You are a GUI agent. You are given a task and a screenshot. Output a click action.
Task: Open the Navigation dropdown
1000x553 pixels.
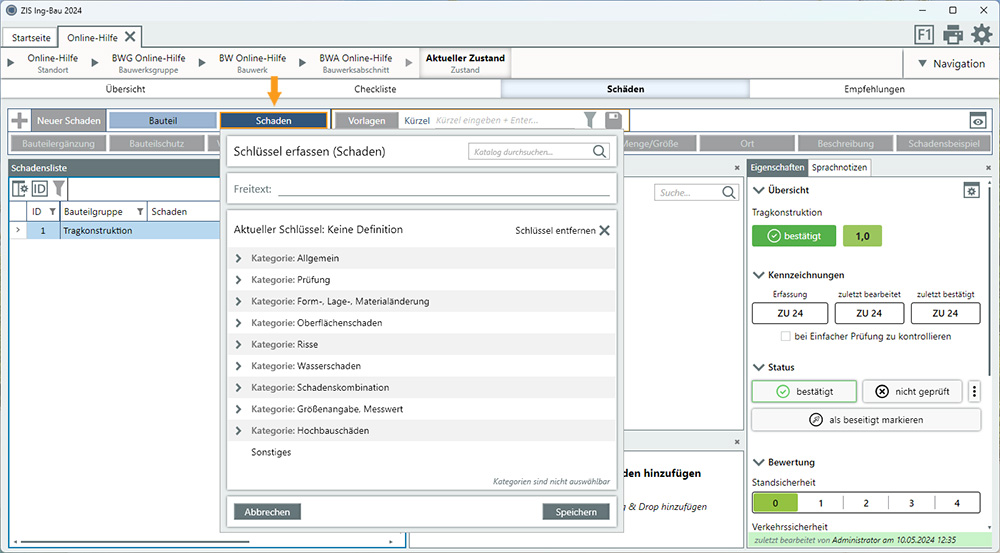(950, 64)
